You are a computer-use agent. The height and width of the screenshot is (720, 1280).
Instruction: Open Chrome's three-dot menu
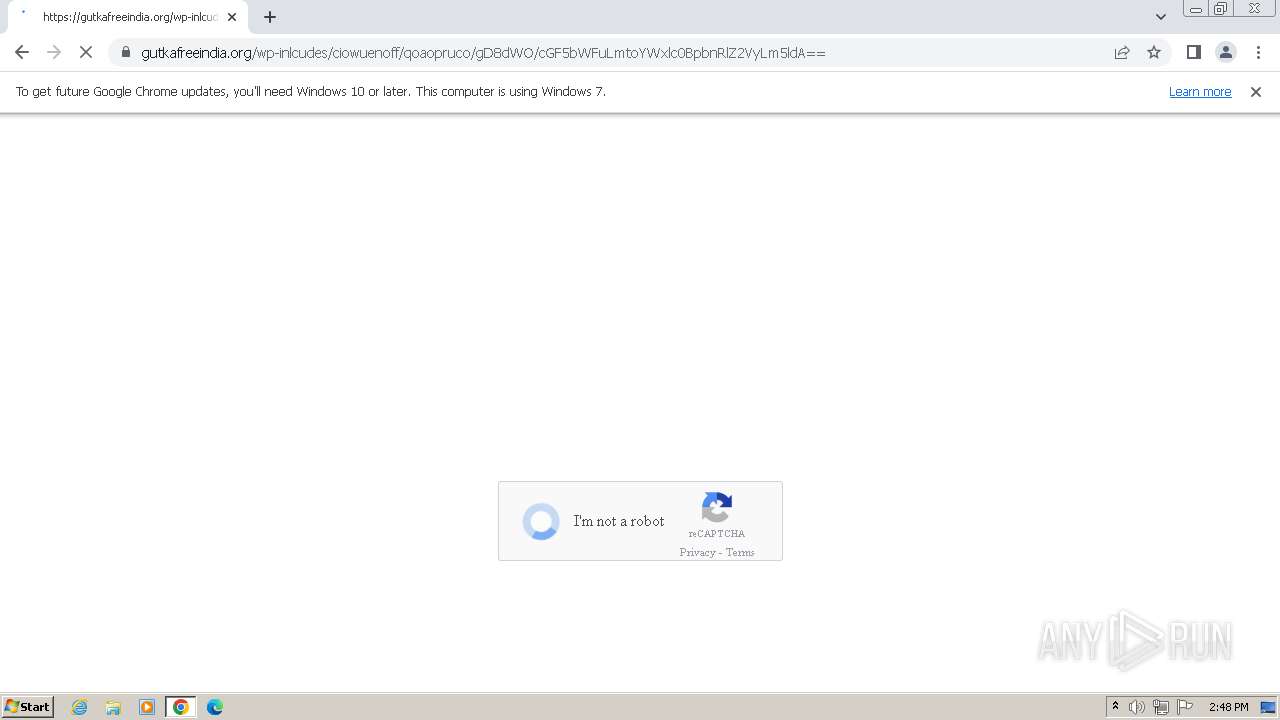click(1258, 52)
